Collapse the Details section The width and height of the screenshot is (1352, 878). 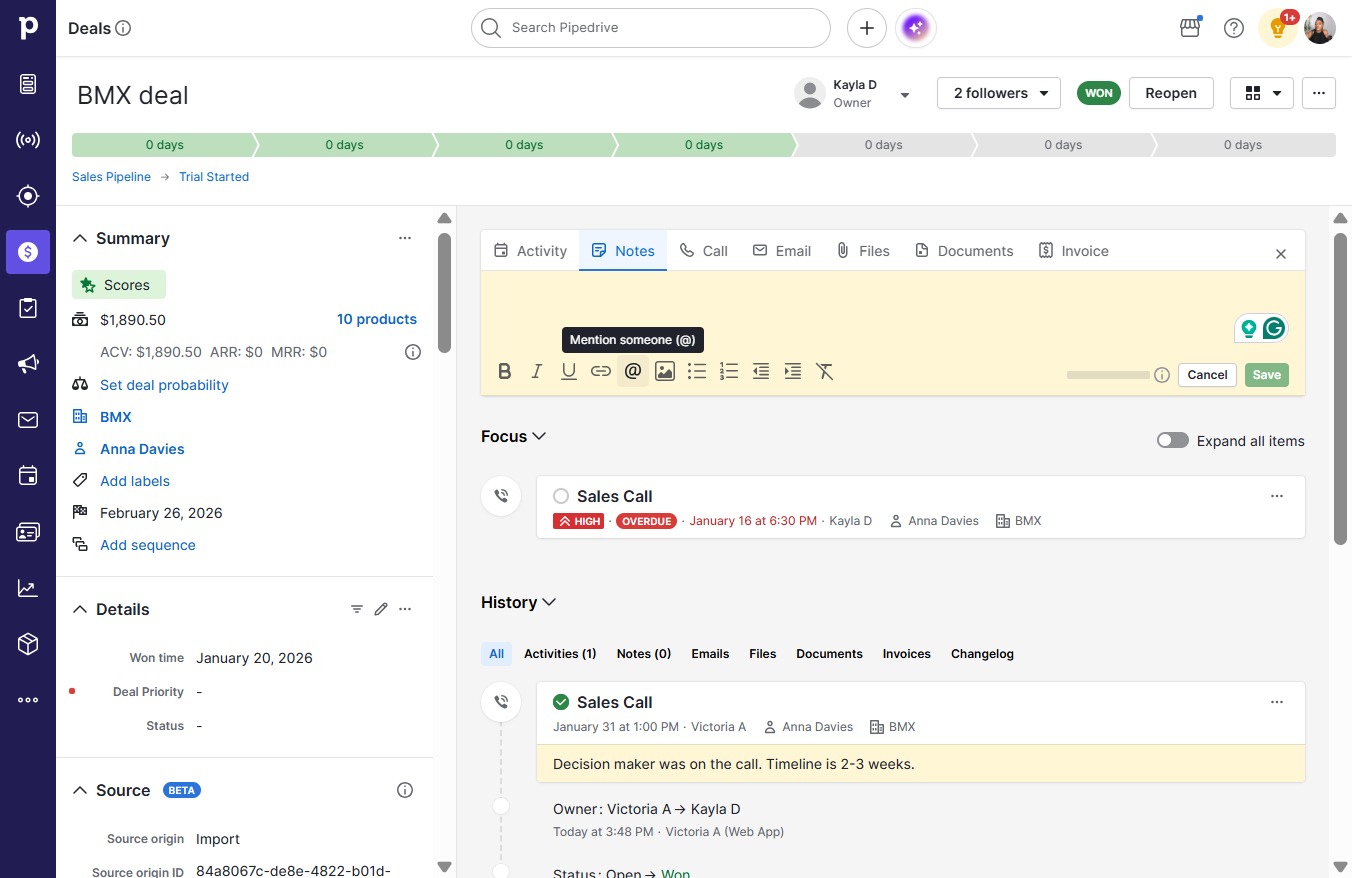click(x=80, y=609)
